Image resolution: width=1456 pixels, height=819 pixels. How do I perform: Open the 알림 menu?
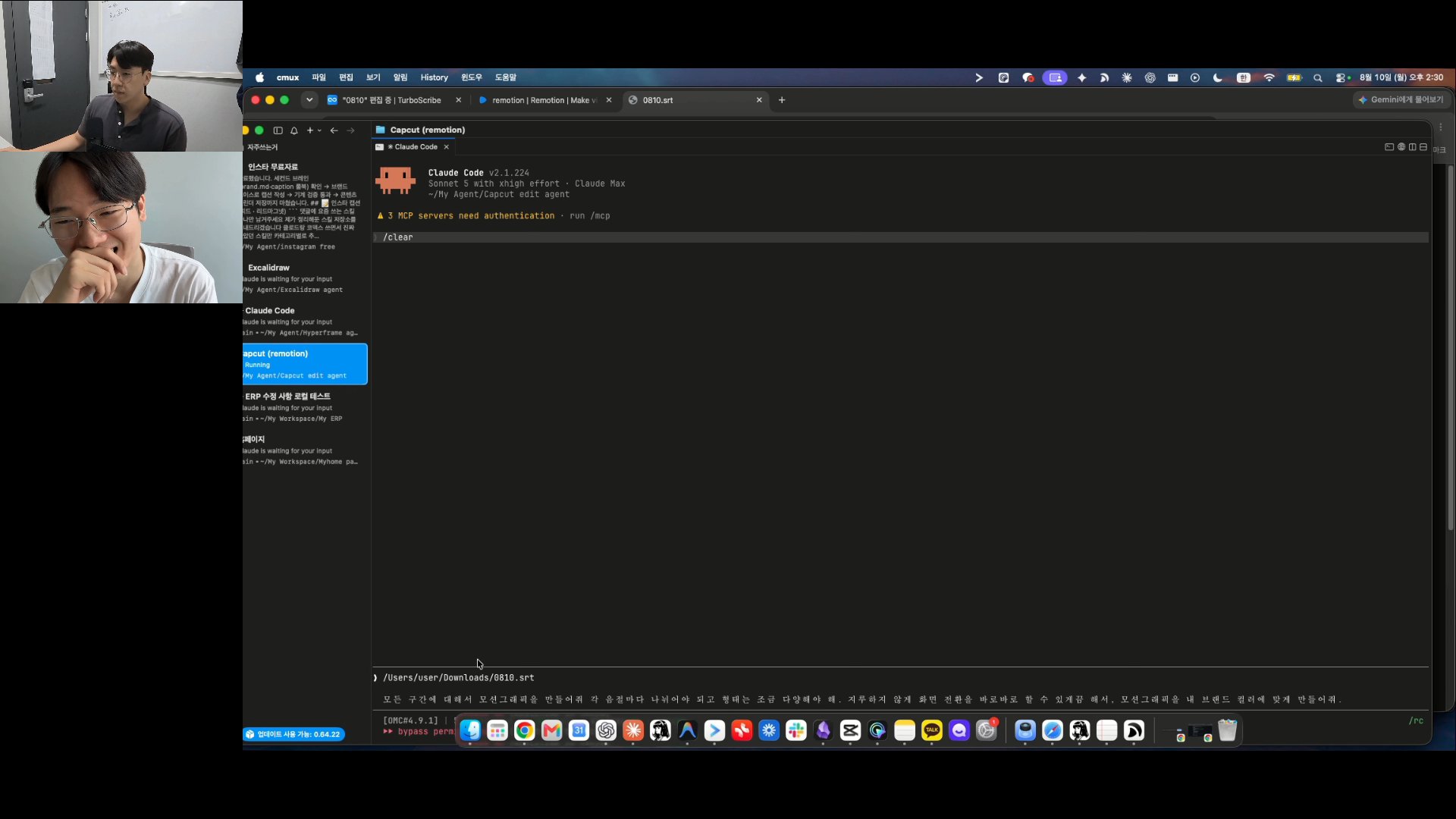[400, 77]
